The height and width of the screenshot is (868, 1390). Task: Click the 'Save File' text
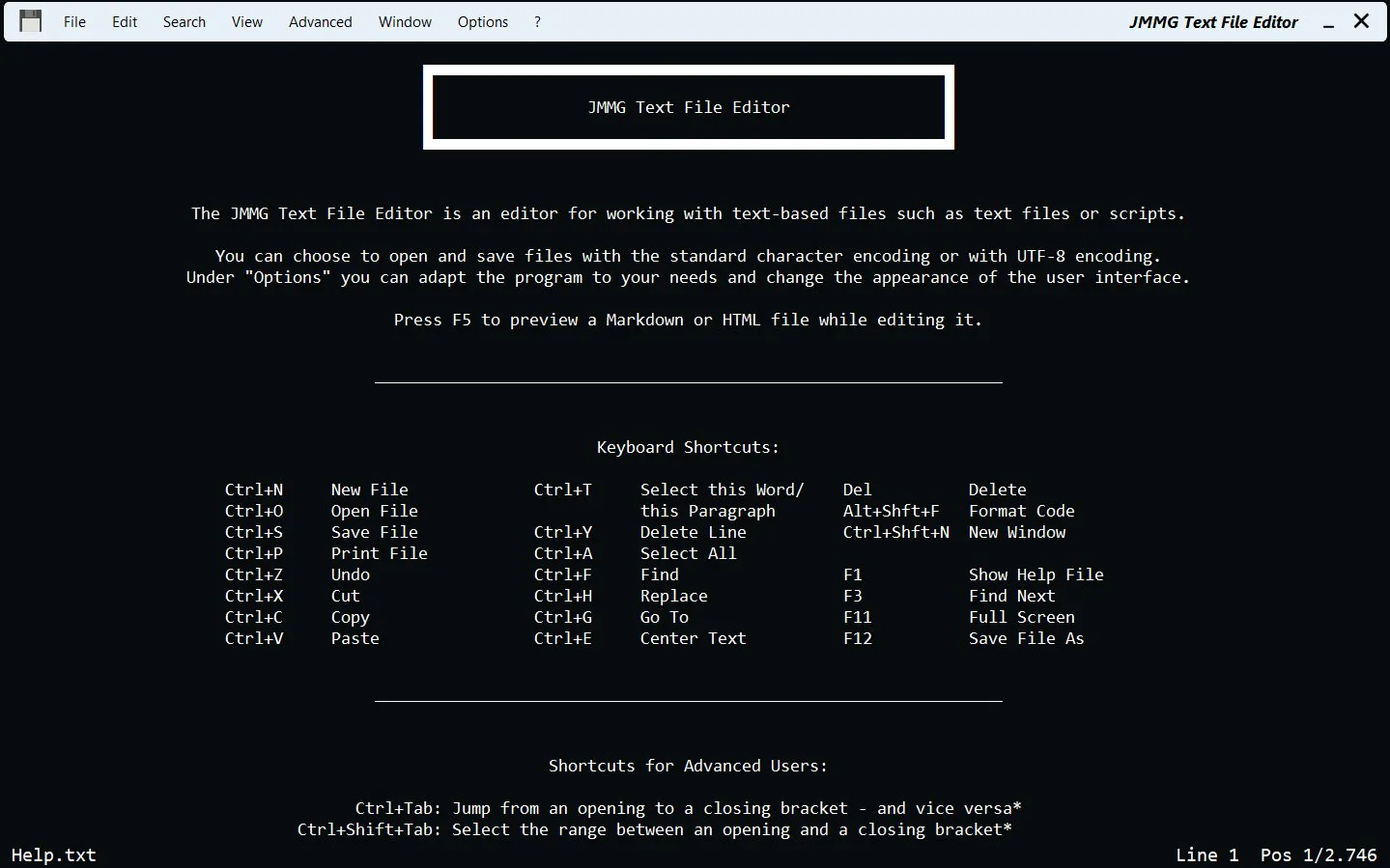(375, 532)
